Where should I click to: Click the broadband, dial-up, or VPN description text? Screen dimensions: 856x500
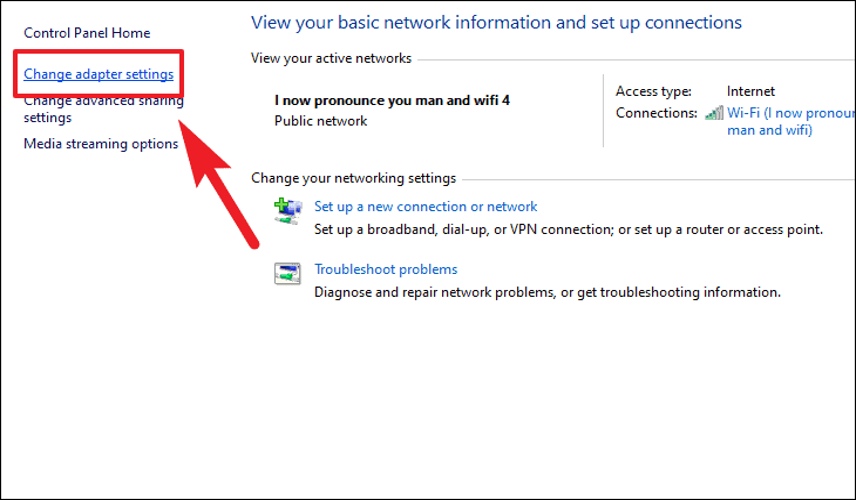click(x=568, y=229)
